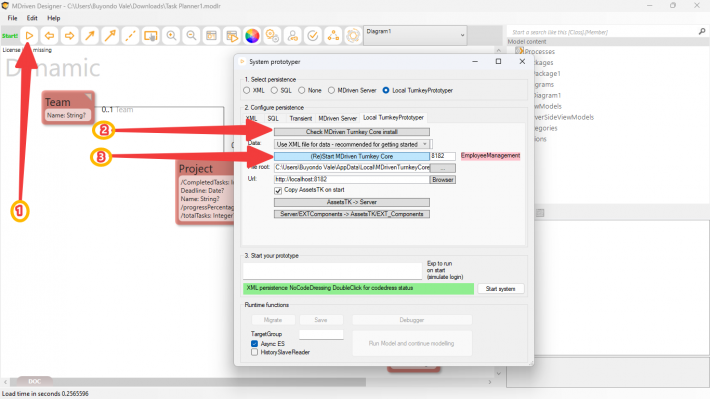Viewport: 710px width, 399px height.
Task: Open the File menu
Action: tap(13, 18)
